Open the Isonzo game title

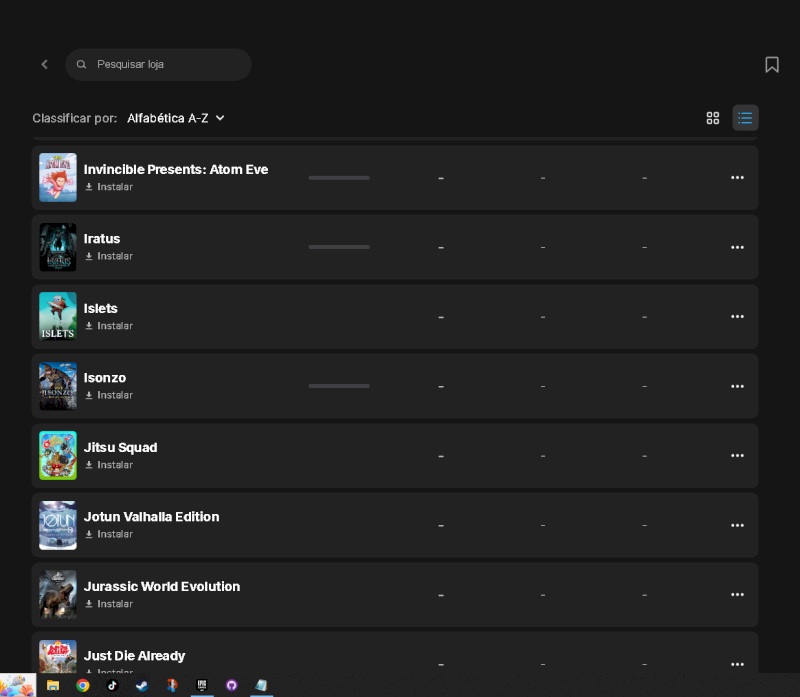105,378
